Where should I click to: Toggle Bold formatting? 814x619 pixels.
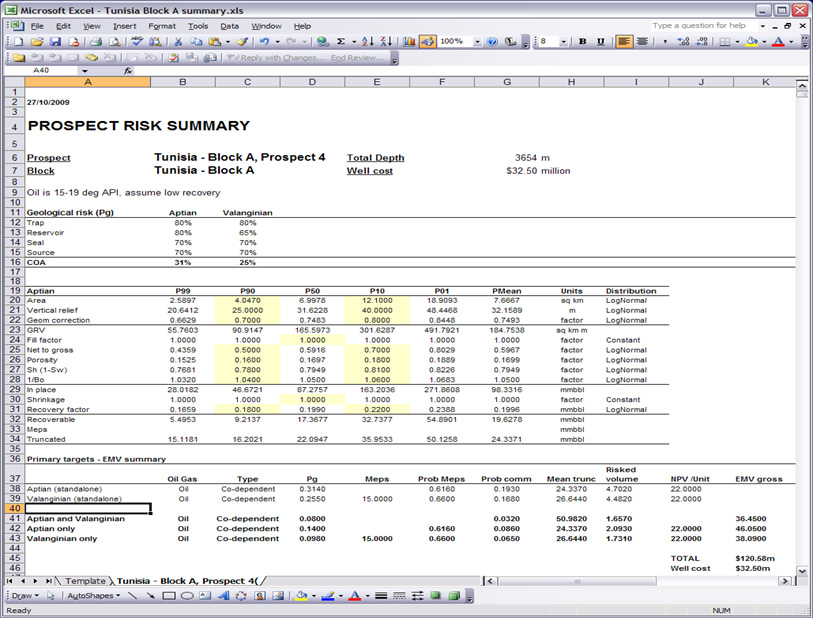pos(584,42)
